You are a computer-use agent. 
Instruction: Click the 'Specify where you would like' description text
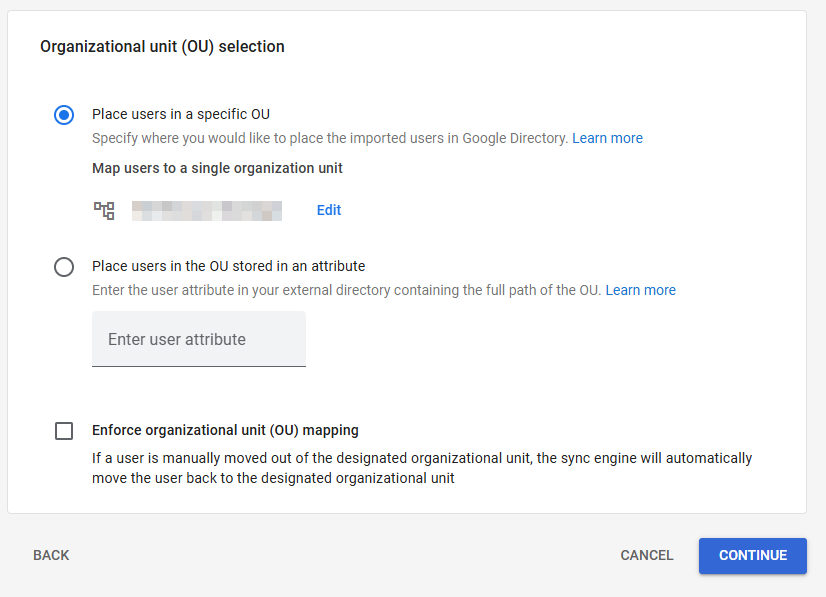(x=330, y=138)
